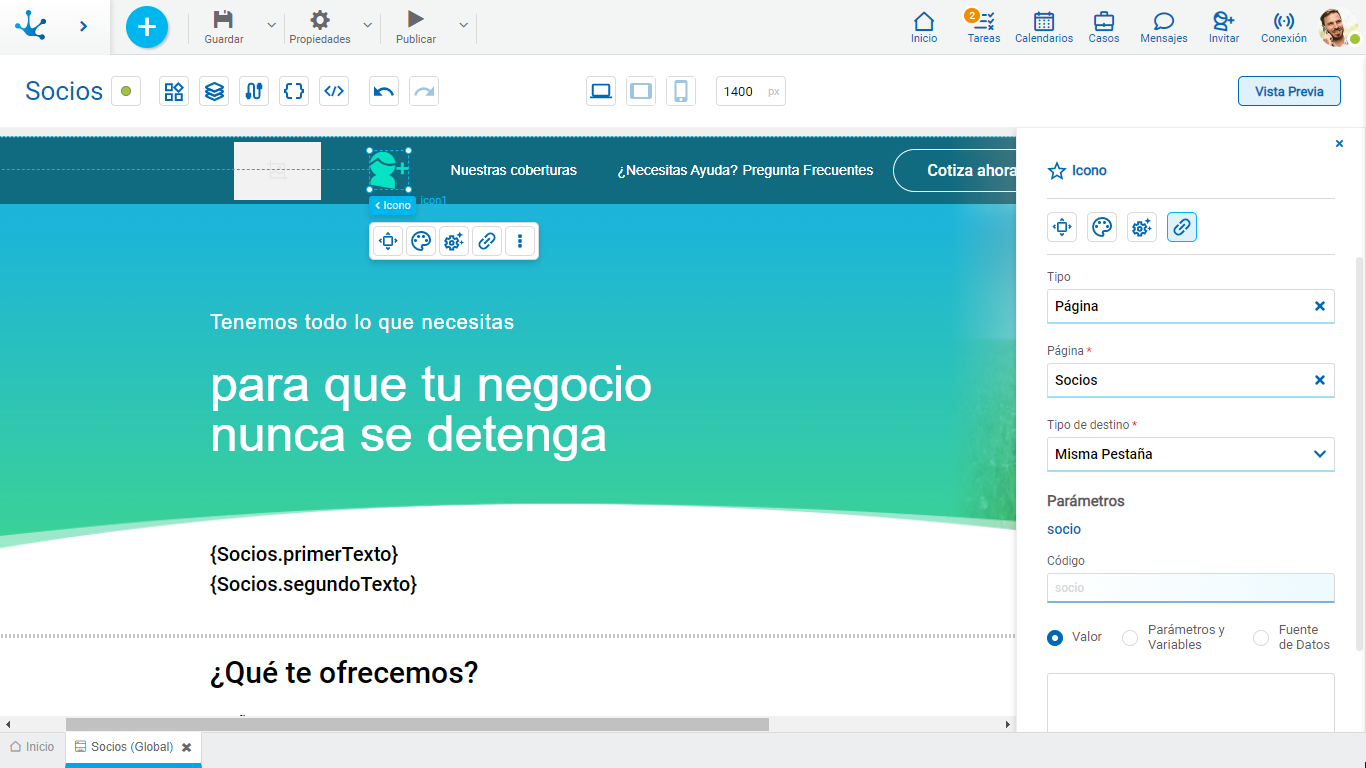Click the Código input field

pos(1190,588)
